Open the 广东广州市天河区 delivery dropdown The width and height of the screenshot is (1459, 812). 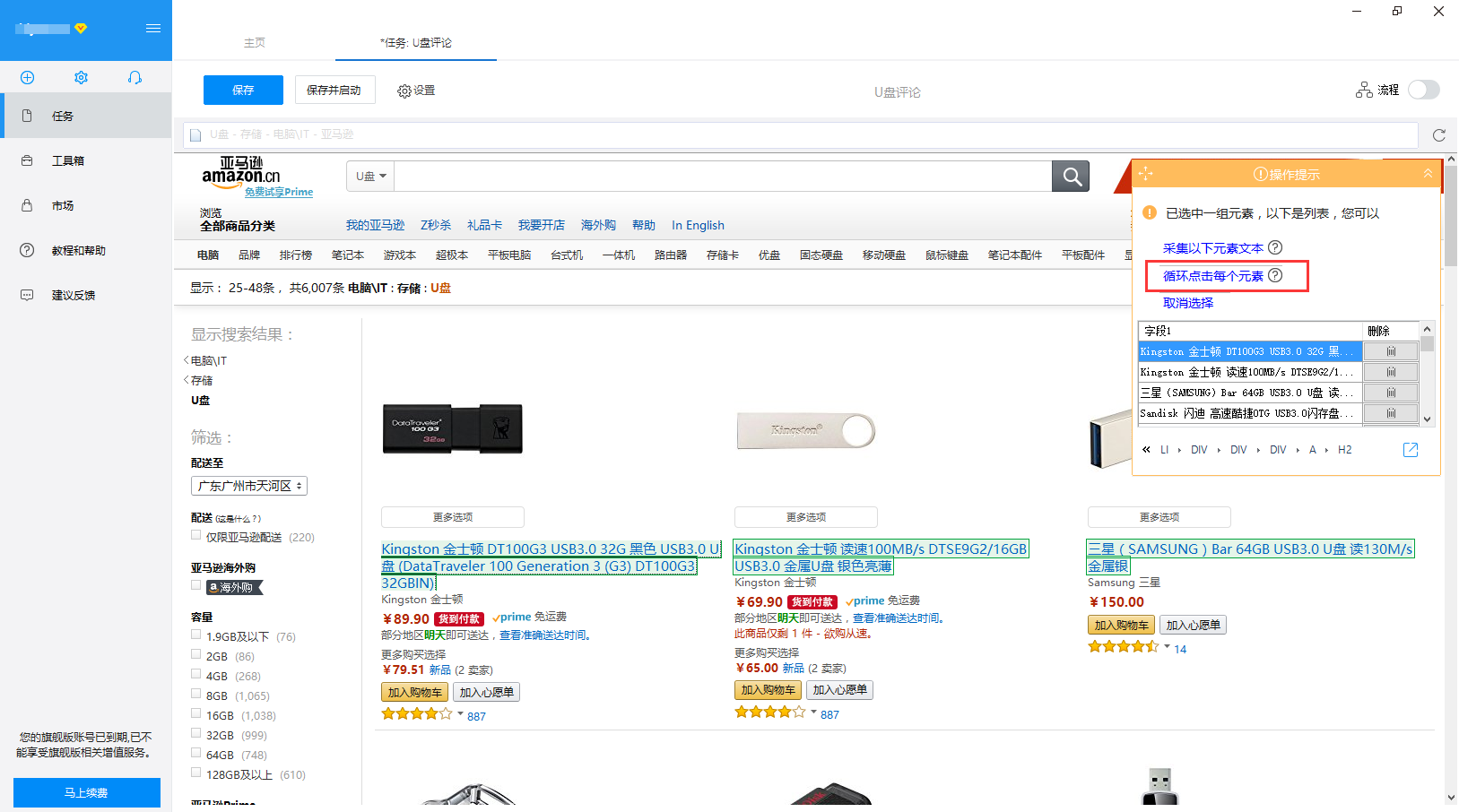pos(249,486)
